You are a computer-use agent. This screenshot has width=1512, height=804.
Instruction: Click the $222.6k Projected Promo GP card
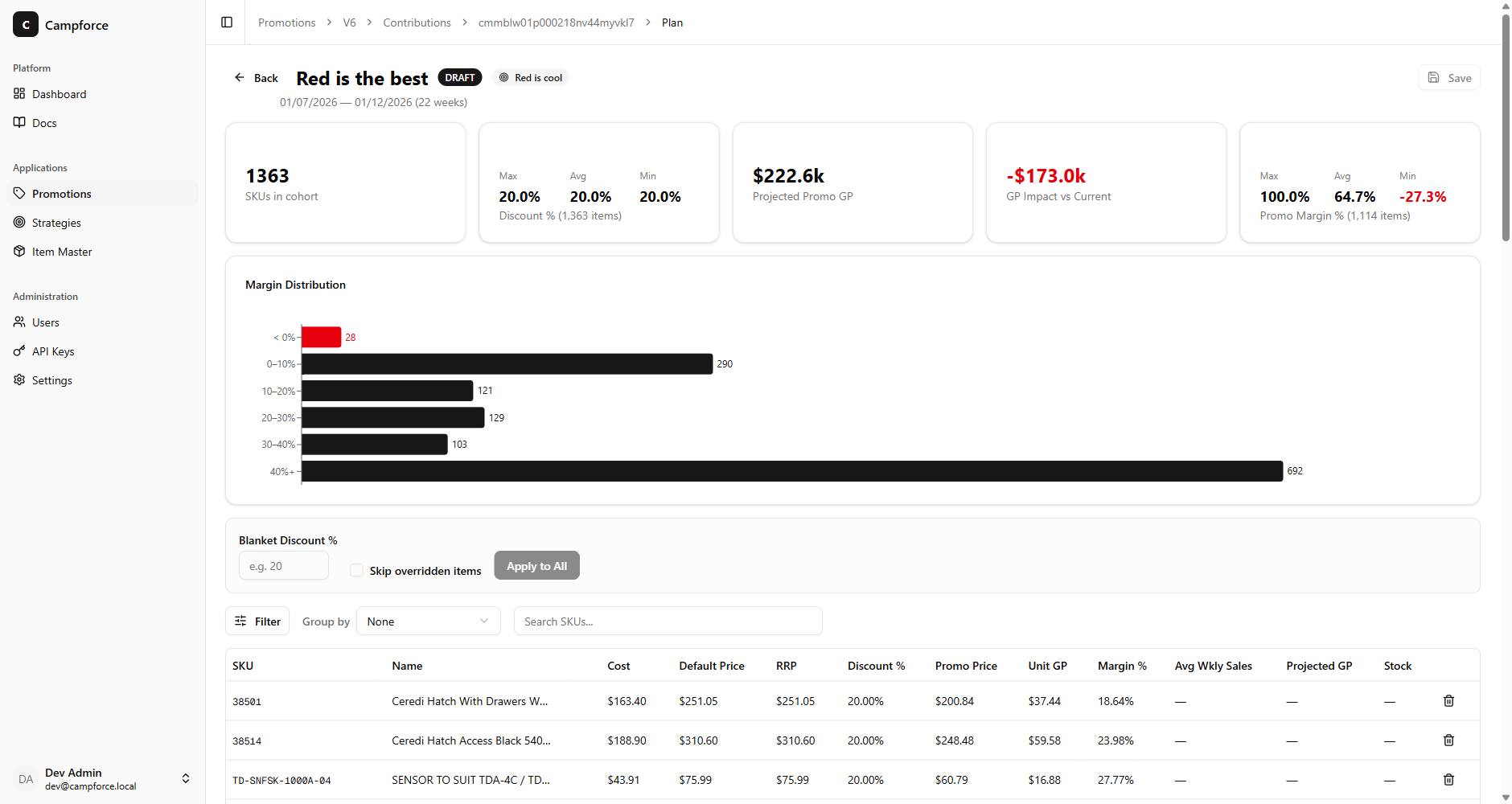click(853, 183)
